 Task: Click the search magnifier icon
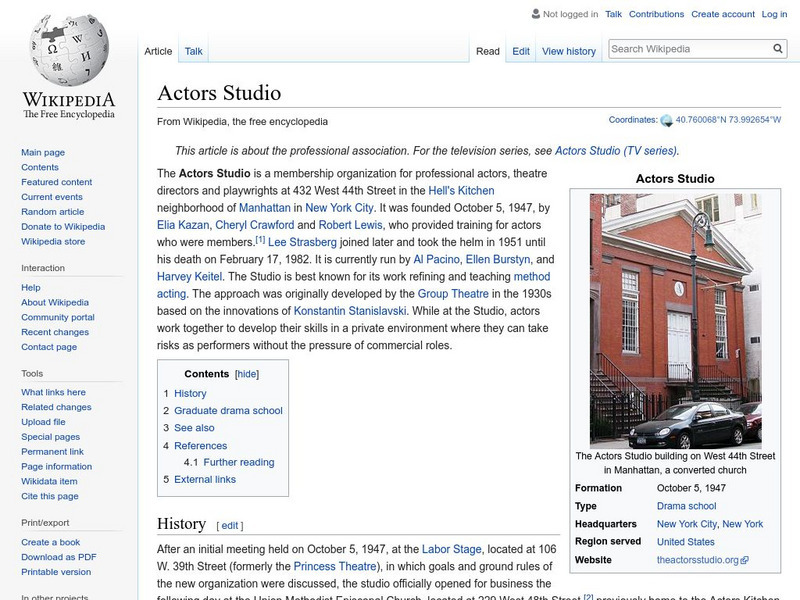778,48
